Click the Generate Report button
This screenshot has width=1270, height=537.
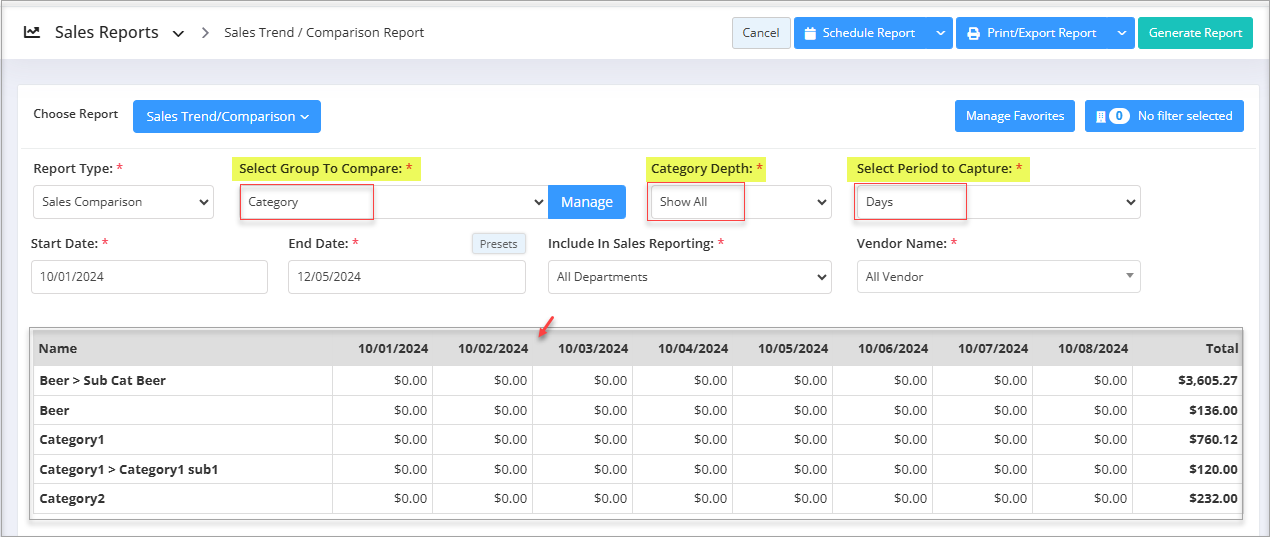click(x=1195, y=33)
